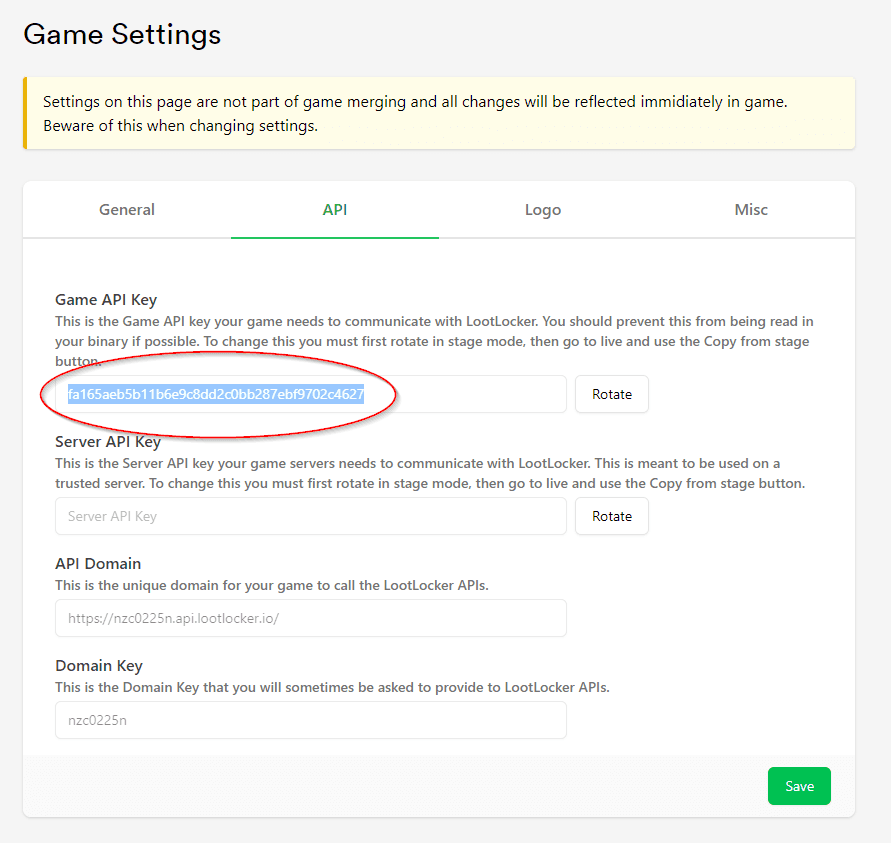Viewport: 891px width, 843px height.
Task: Click the Game API Key description text
Action: point(432,331)
